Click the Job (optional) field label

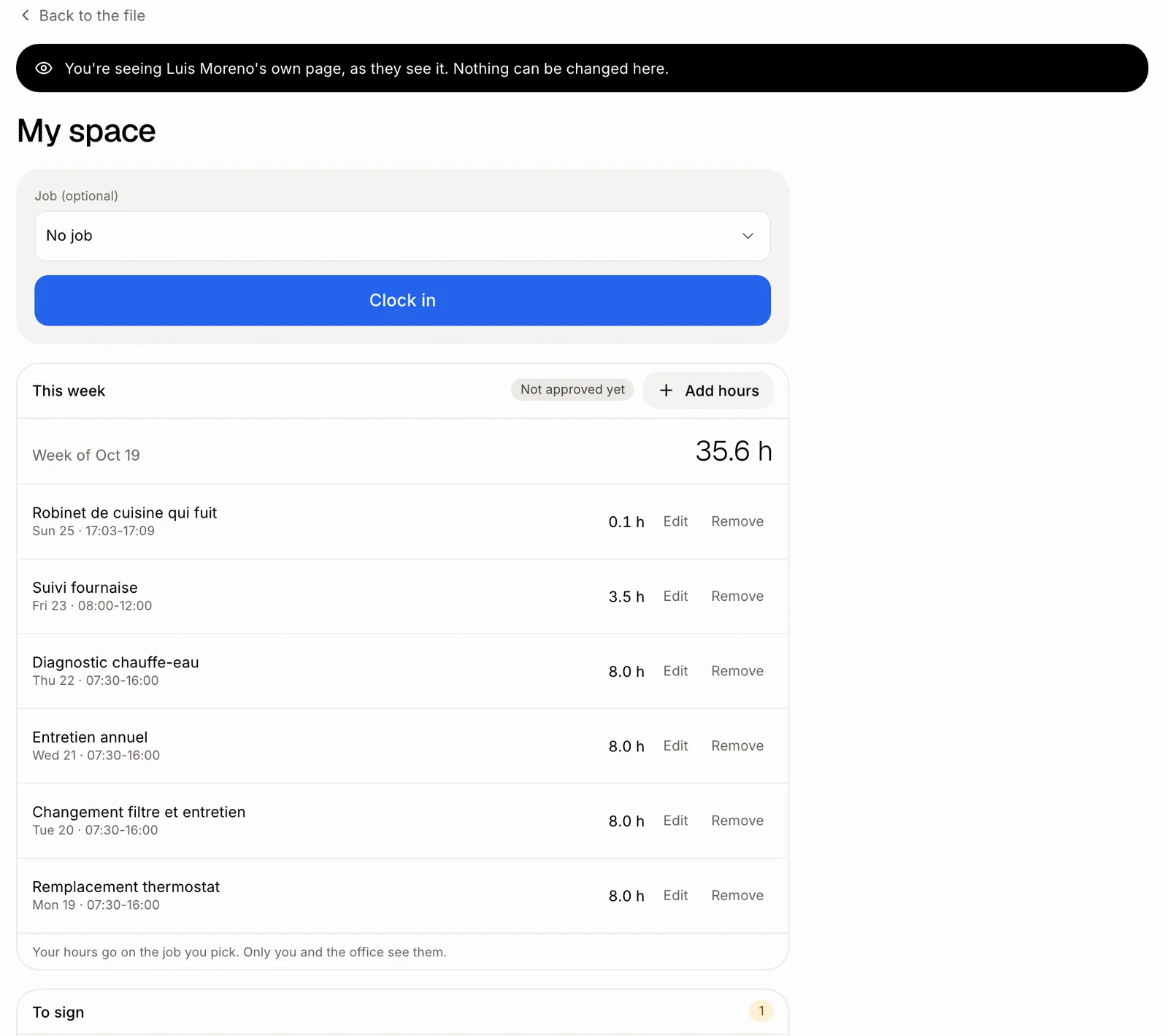pyautogui.click(x=76, y=196)
